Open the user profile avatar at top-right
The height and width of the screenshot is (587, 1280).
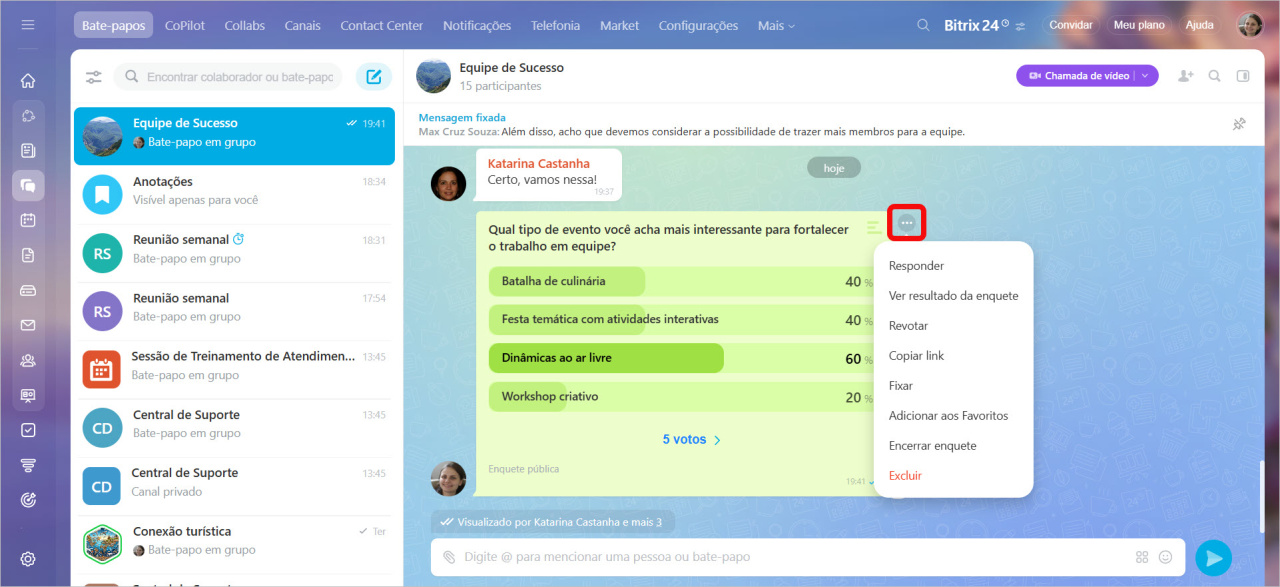tap(1250, 25)
